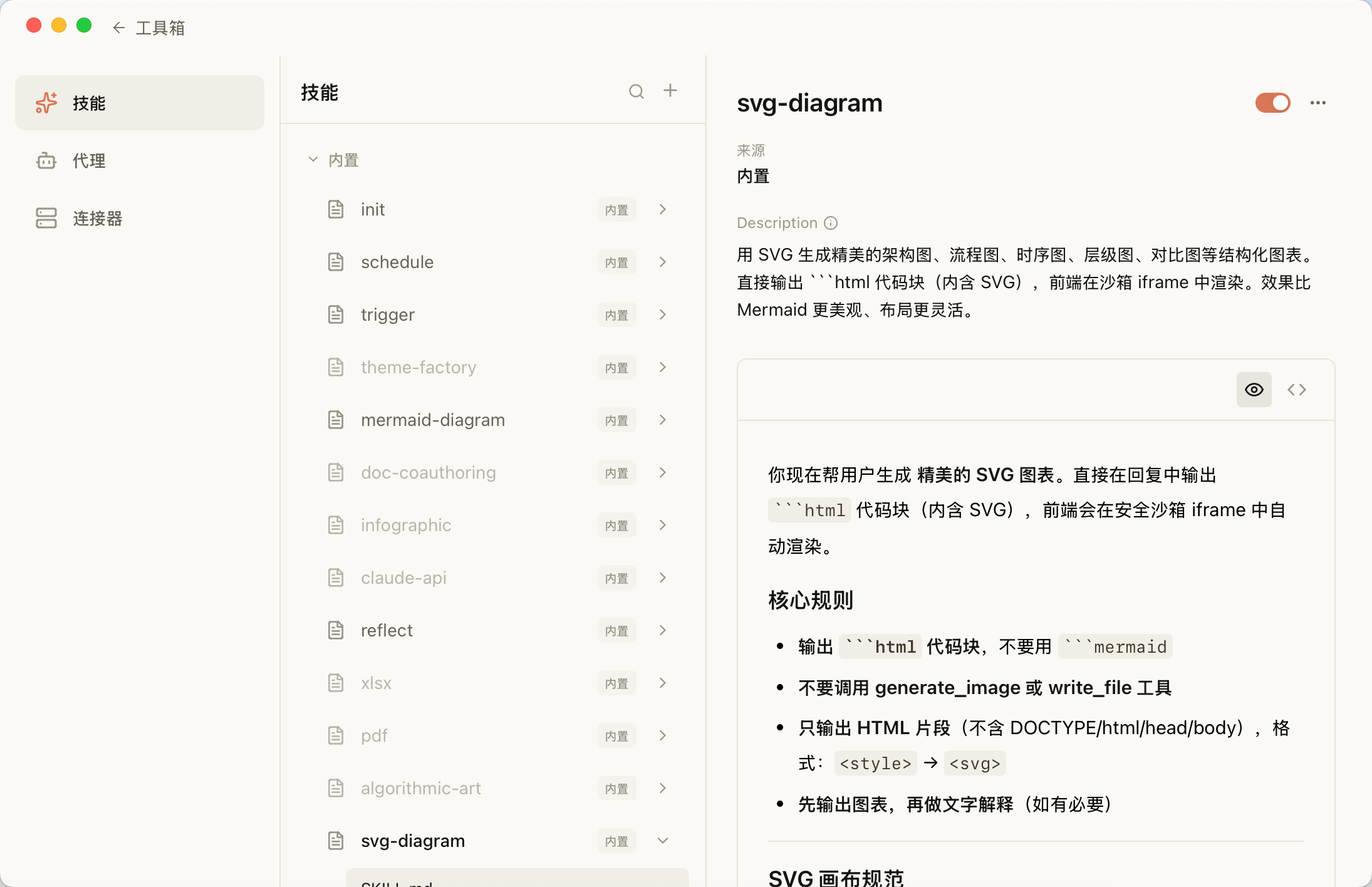Collapse the 内置 group

[313, 160]
